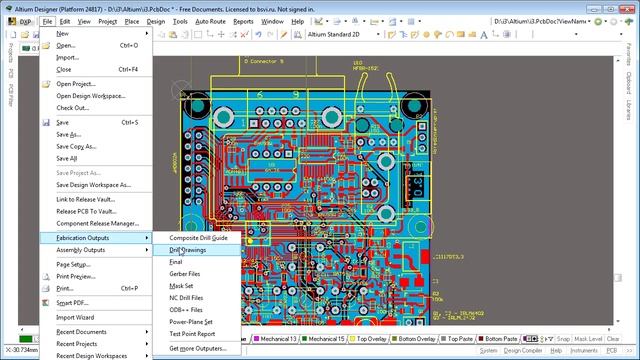The image size is (640, 360).
Task: Click the Undo arrow icon
Action: coord(258,34)
